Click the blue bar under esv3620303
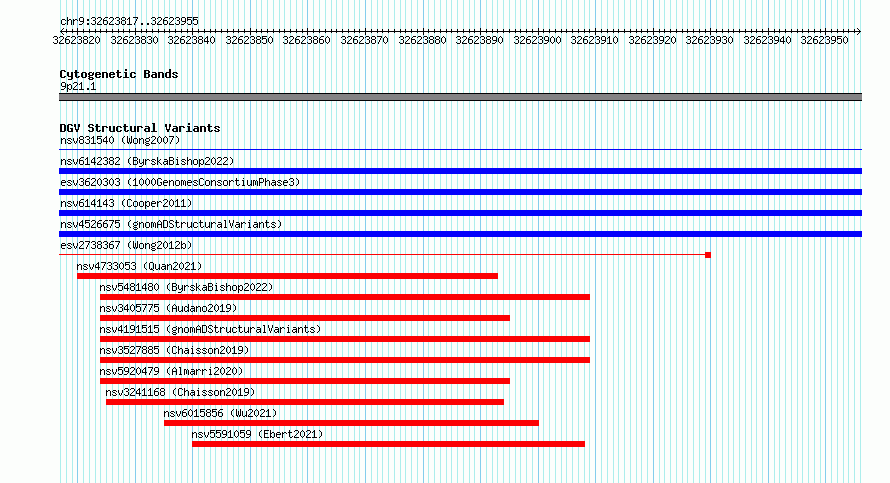 click(x=460, y=192)
